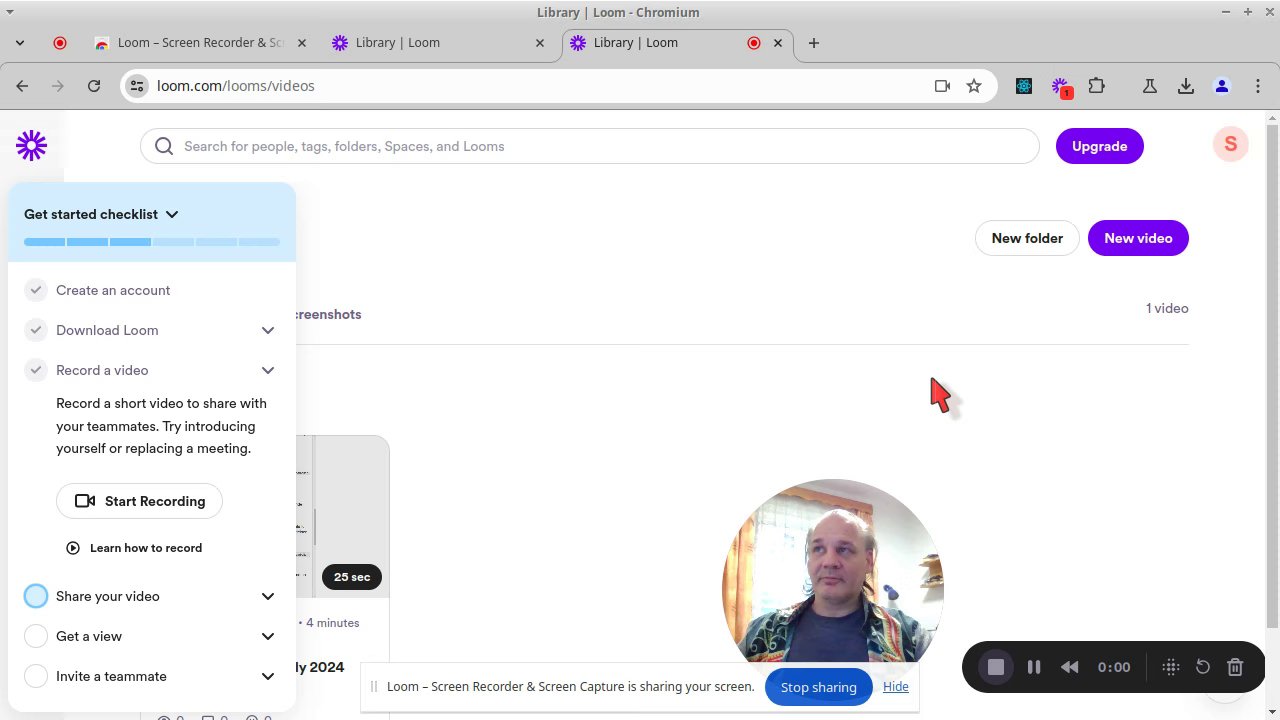
Task: Click the checklist progress bar
Action: coord(152,242)
